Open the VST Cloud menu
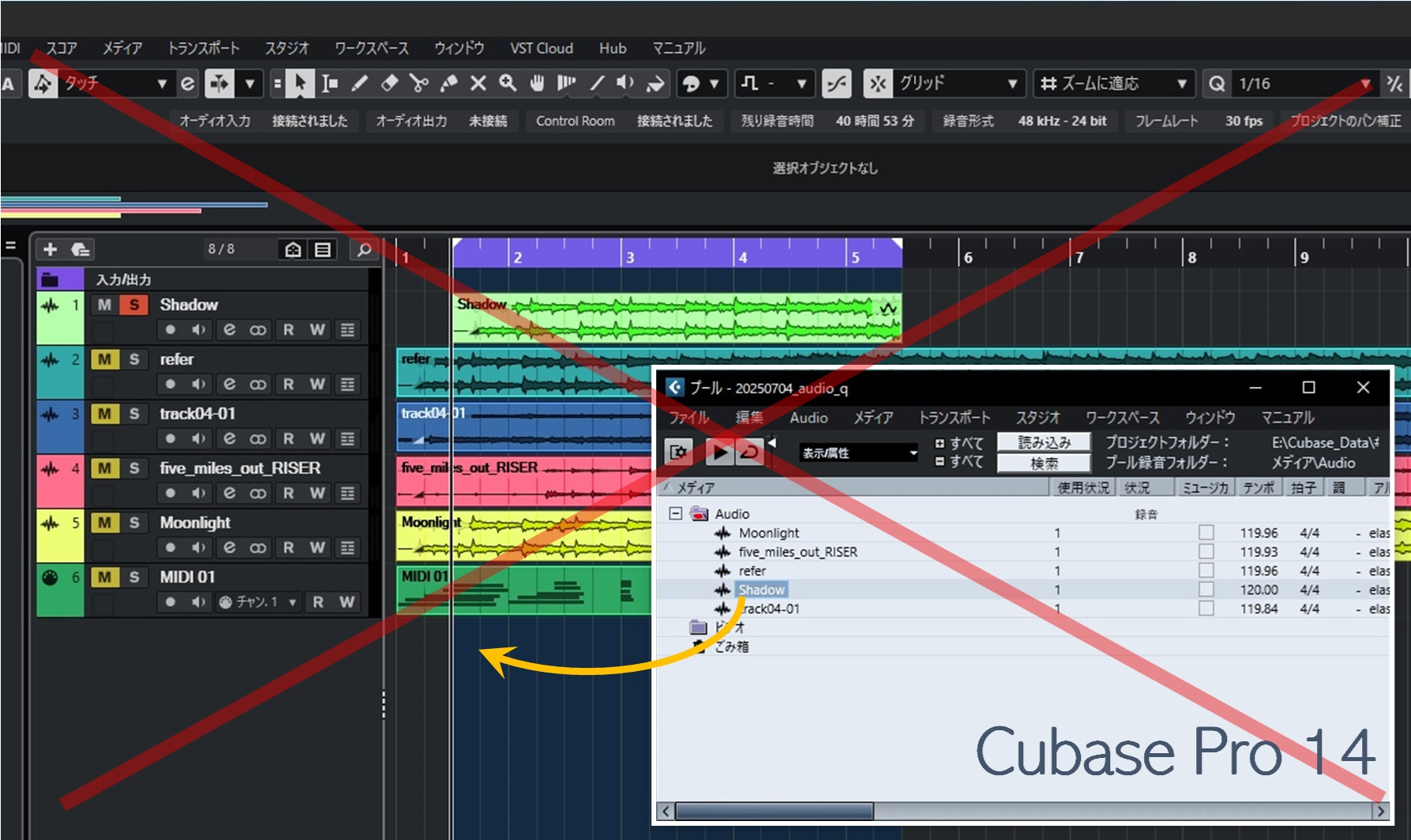The height and width of the screenshot is (840, 1411). 542,48
